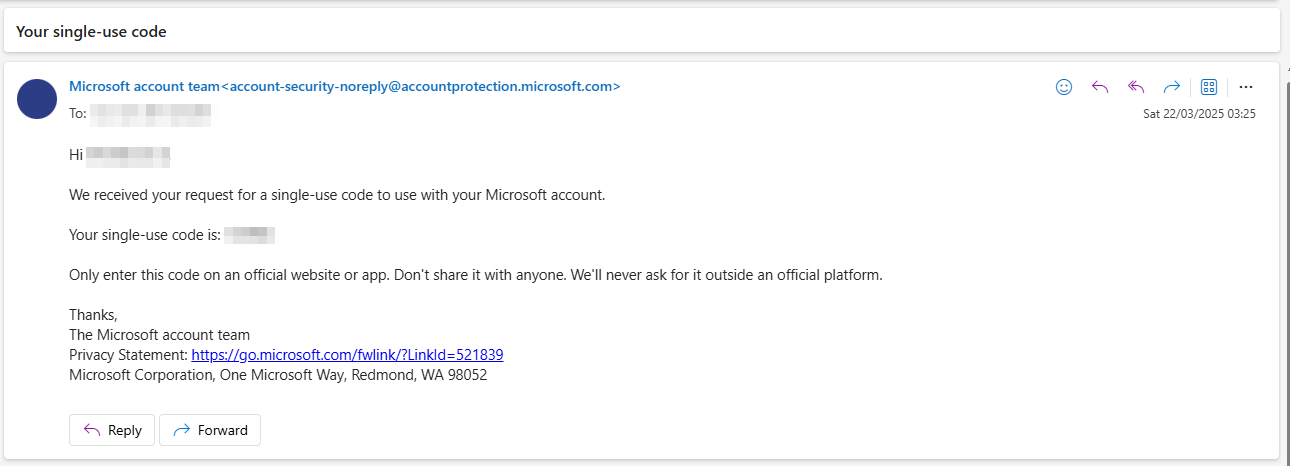Viewport: 1290px width, 466px height.
Task: Click the Reply button below the message
Action: coord(112,430)
